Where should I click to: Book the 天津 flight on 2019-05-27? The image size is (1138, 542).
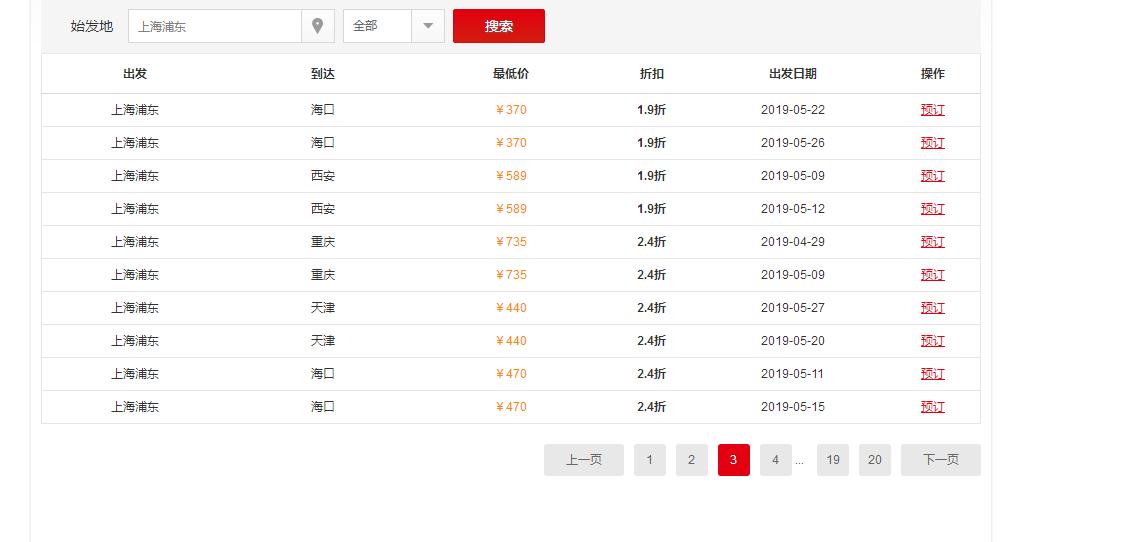[x=933, y=308]
